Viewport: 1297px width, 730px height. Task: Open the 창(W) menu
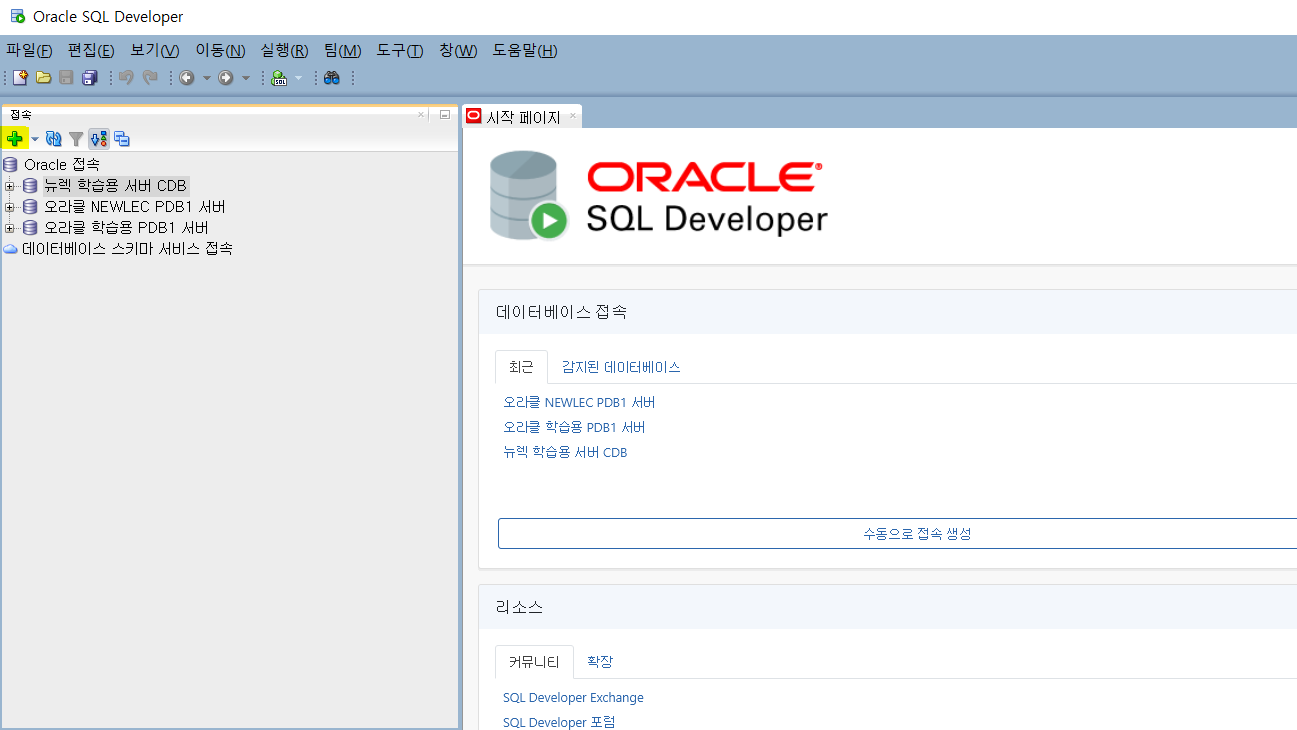tap(458, 51)
